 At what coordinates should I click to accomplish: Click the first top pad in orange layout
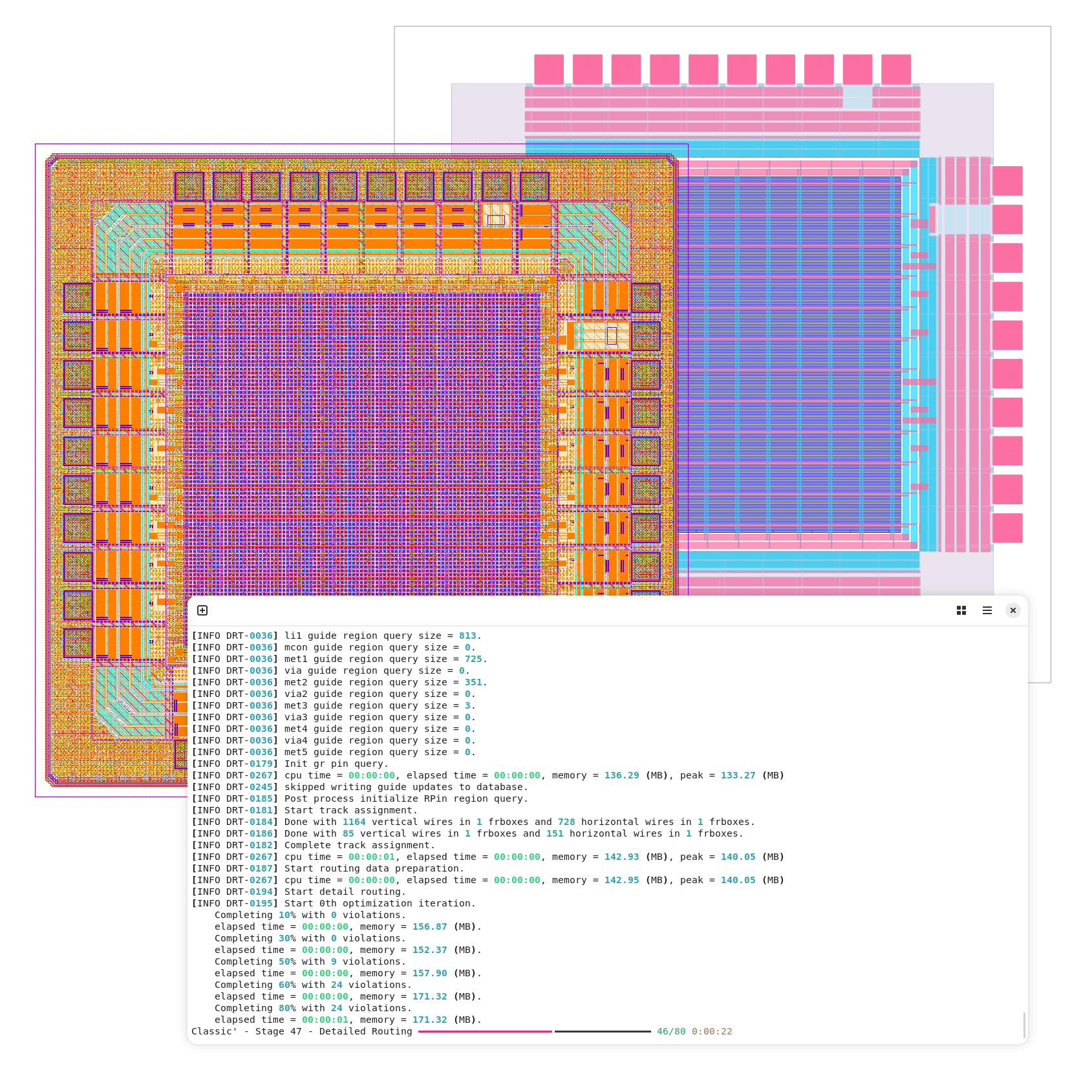point(189,186)
